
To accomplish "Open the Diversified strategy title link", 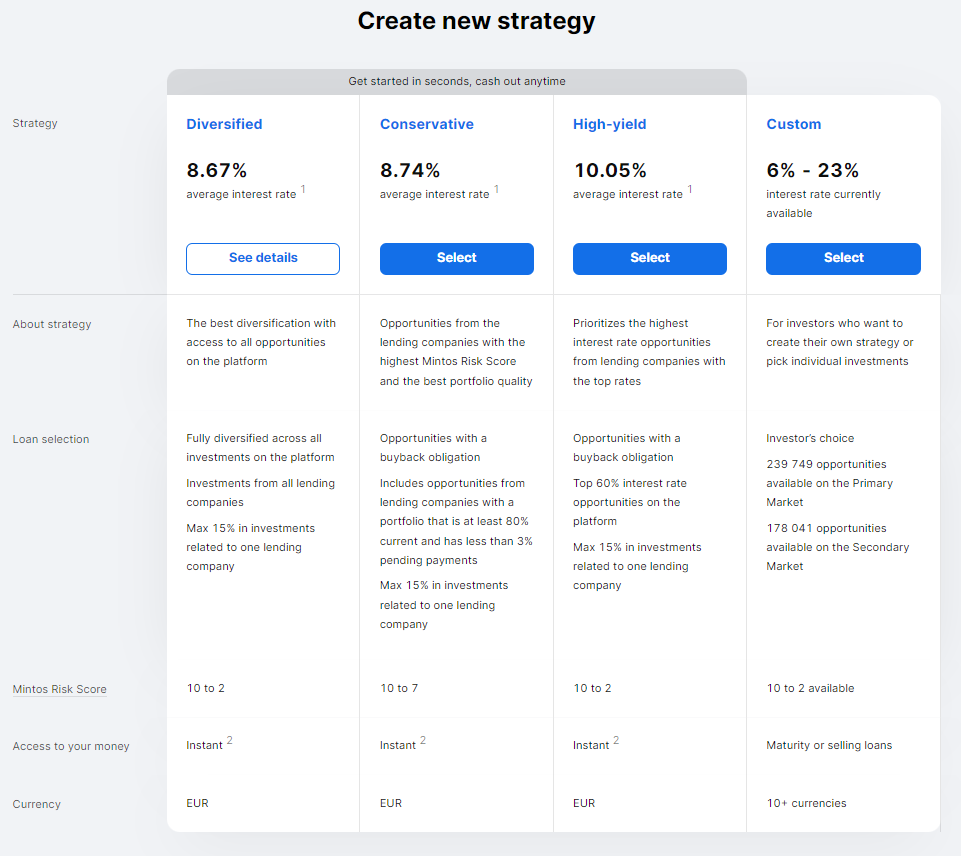I will coord(224,124).
